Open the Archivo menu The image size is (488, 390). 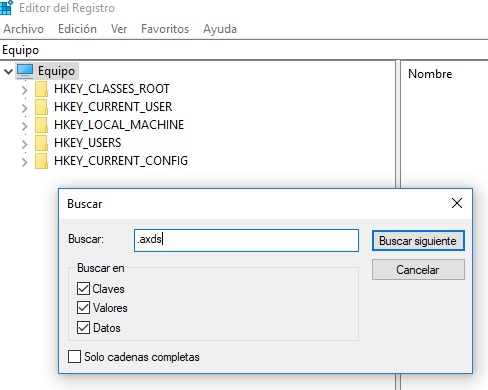(24, 29)
